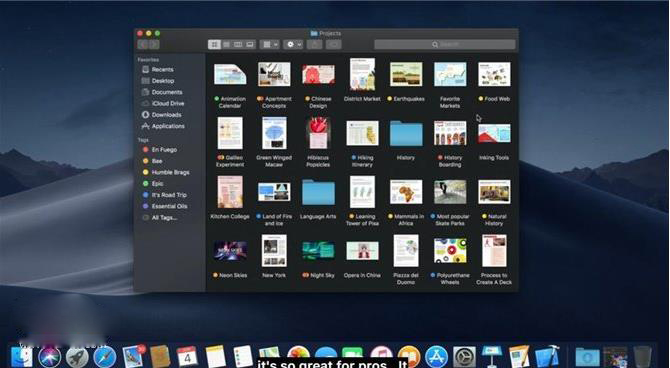Click the Edit Tags toolbar button
The width and height of the screenshot is (670, 368).
[x=334, y=44]
